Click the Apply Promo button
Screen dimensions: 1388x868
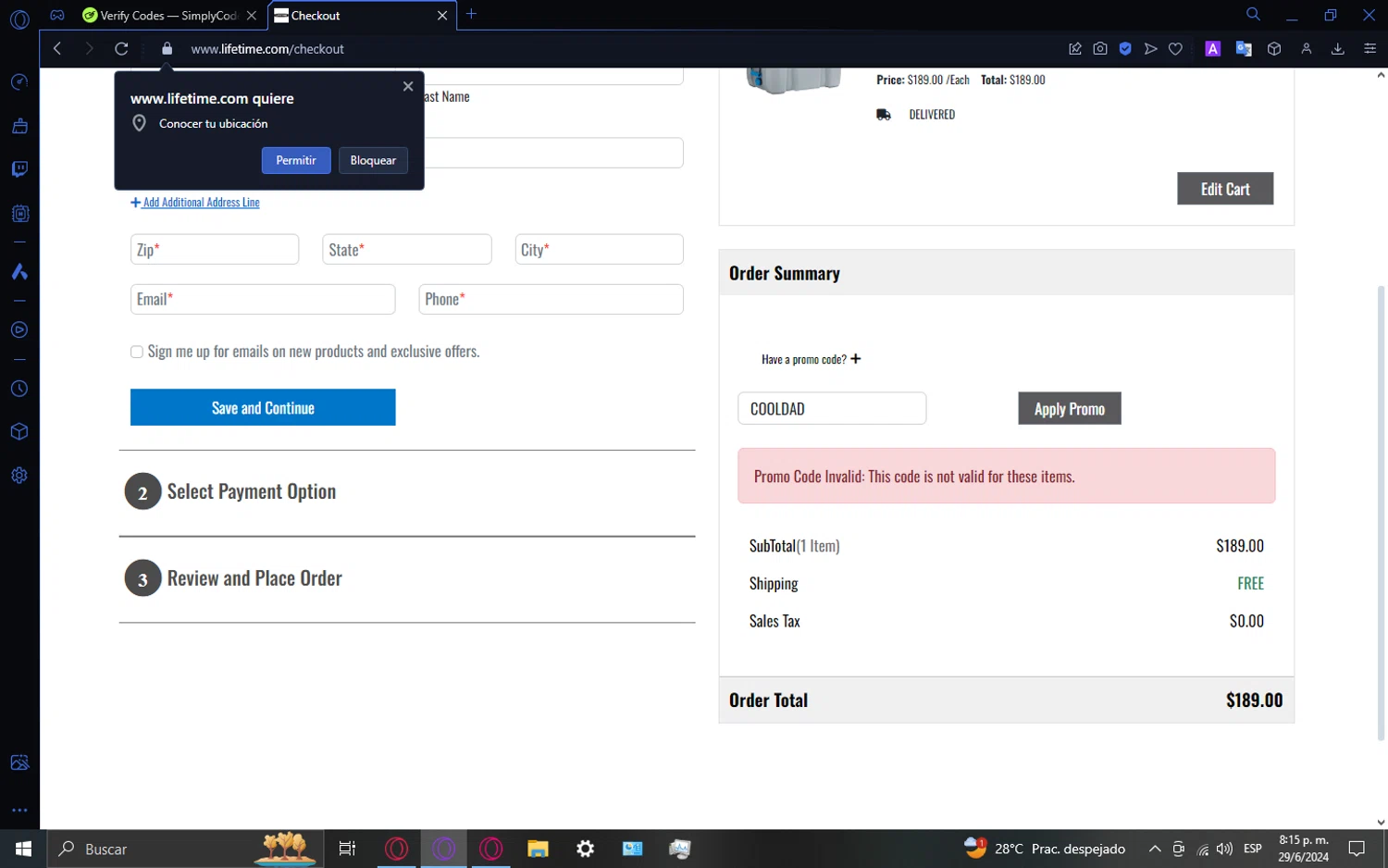1070,408
